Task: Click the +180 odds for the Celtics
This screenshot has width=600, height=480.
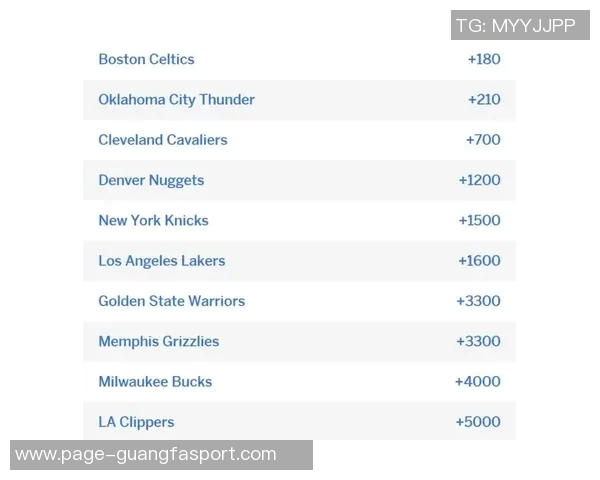Action: click(x=484, y=59)
